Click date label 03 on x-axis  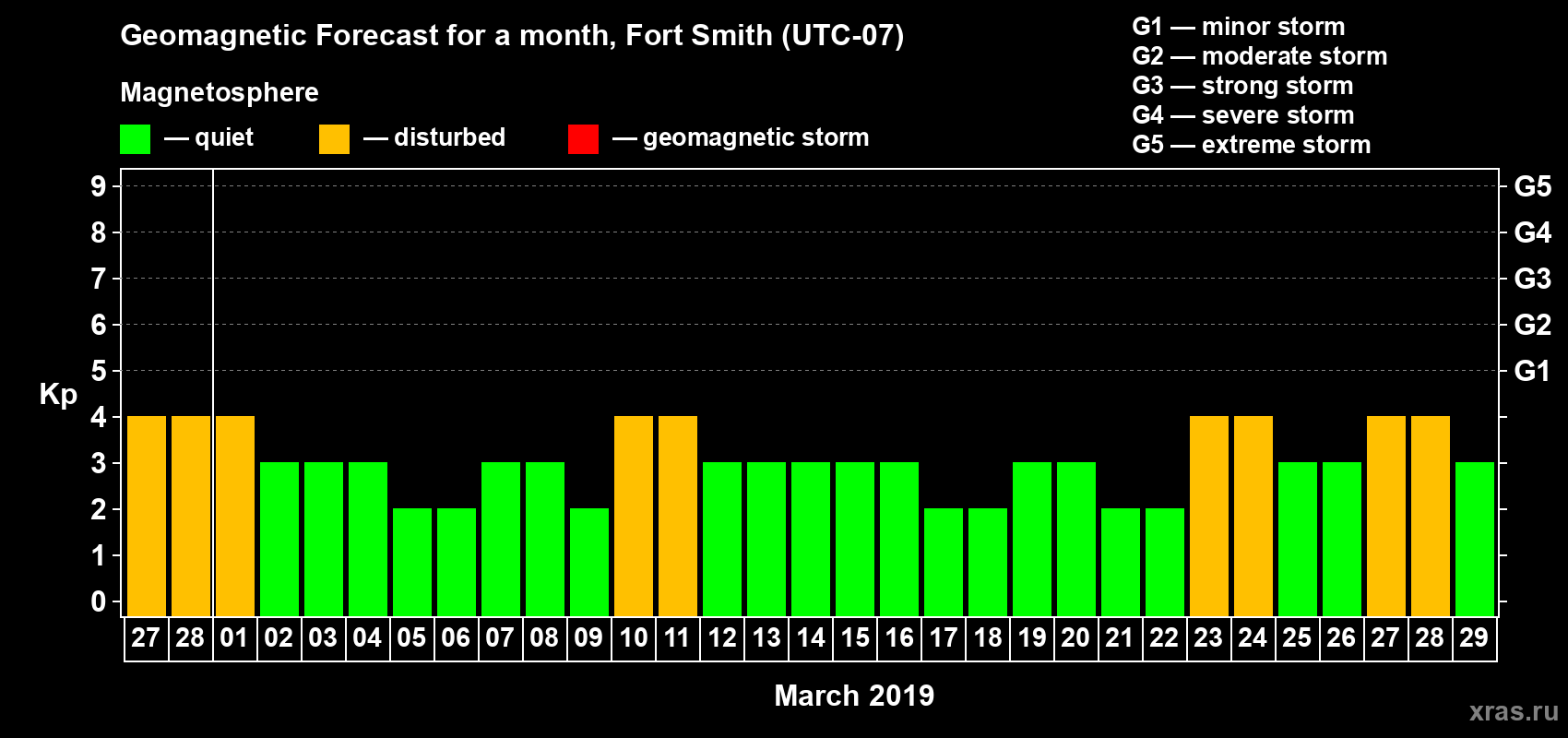pyautogui.click(x=323, y=638)
